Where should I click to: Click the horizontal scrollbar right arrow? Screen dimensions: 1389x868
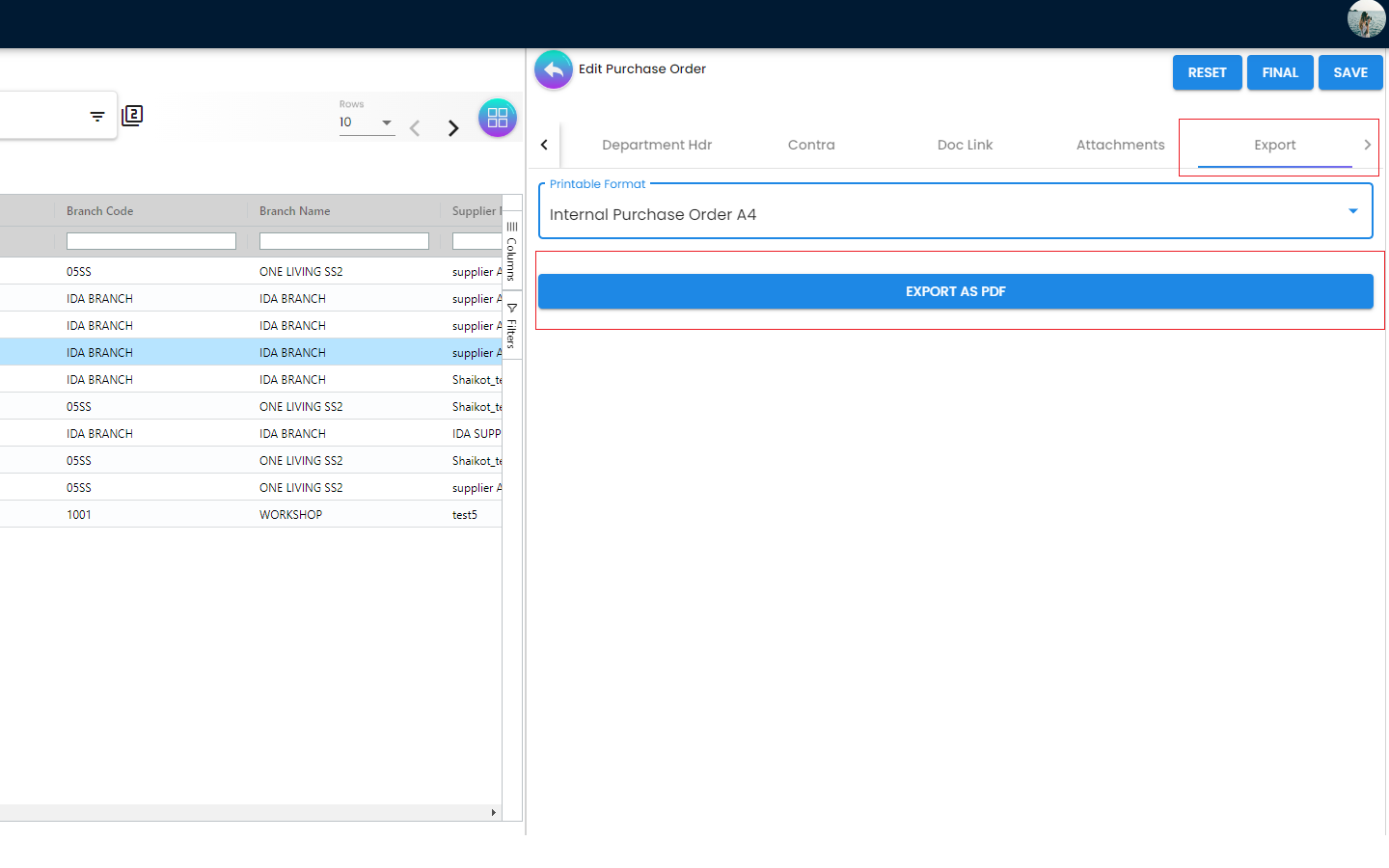494,813
